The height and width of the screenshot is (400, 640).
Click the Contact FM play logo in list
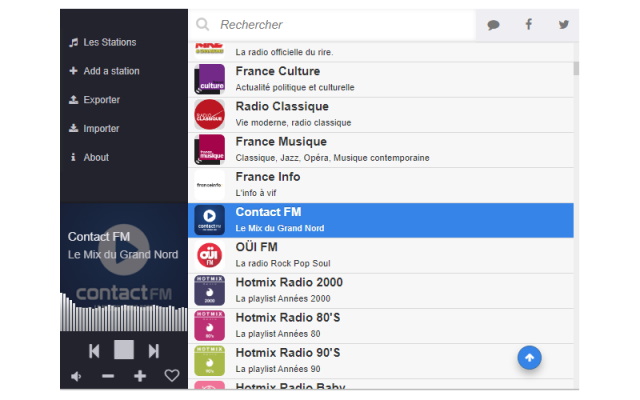209,220
